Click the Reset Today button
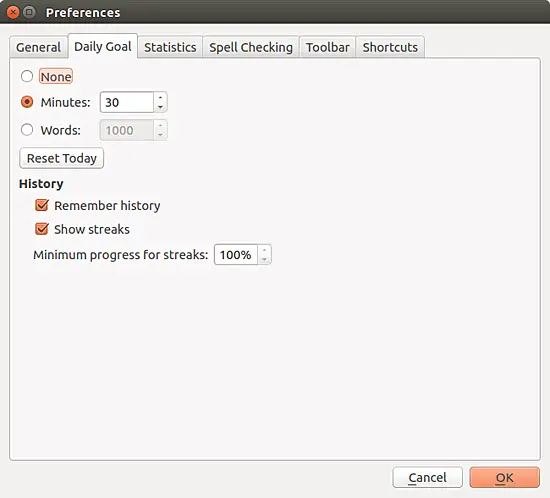 point(62,158)
